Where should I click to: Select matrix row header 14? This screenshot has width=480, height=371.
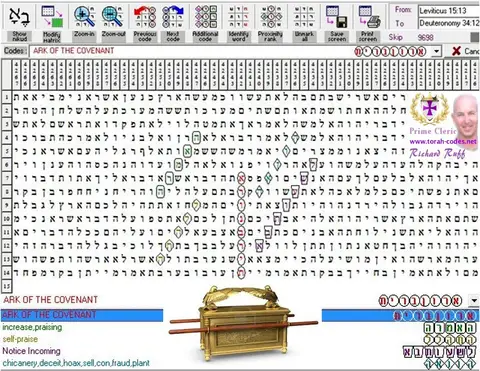[x=7, y=272]
